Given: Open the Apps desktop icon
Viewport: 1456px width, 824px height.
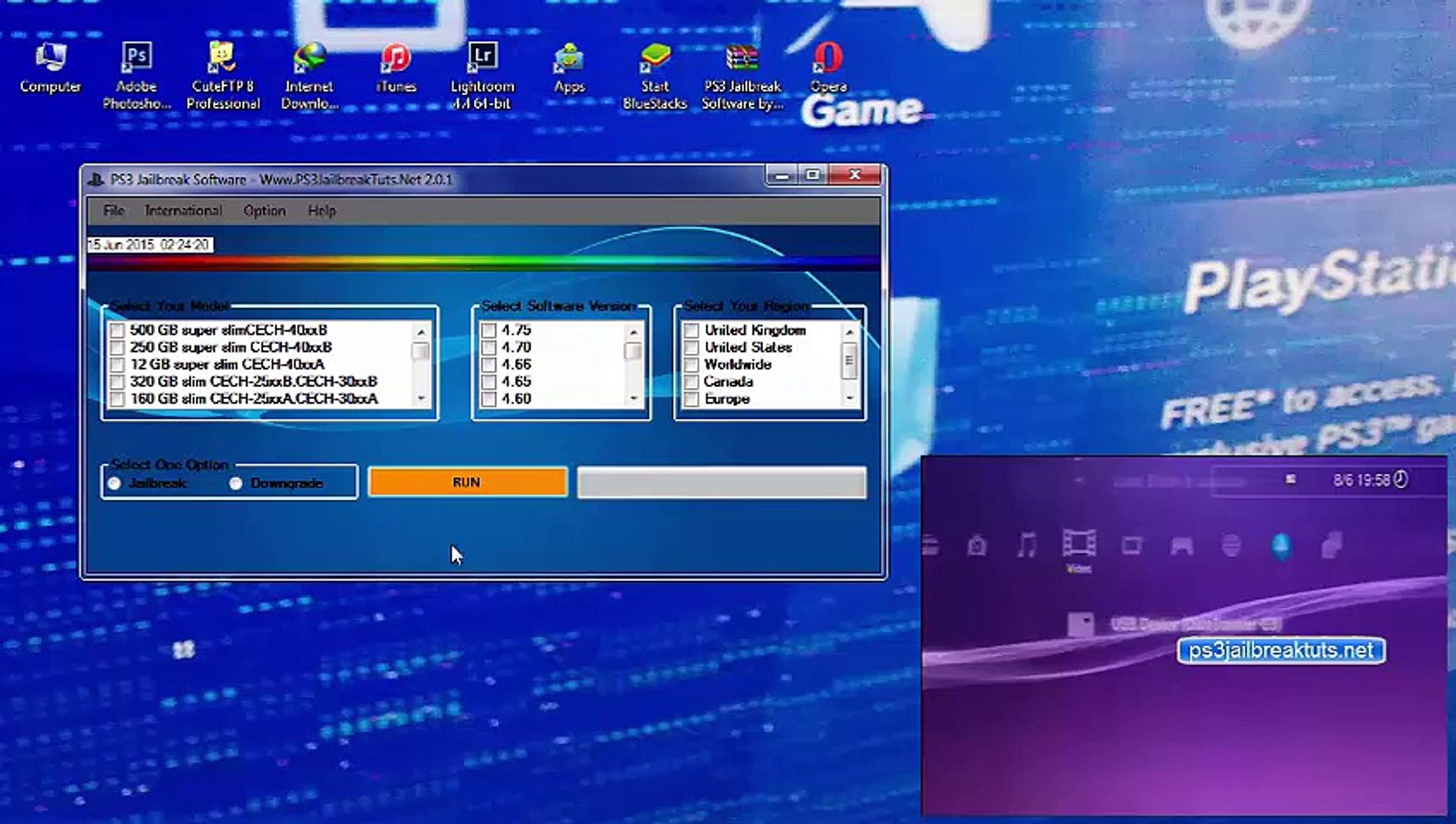Looking at the screenshot, I should 569,69.
